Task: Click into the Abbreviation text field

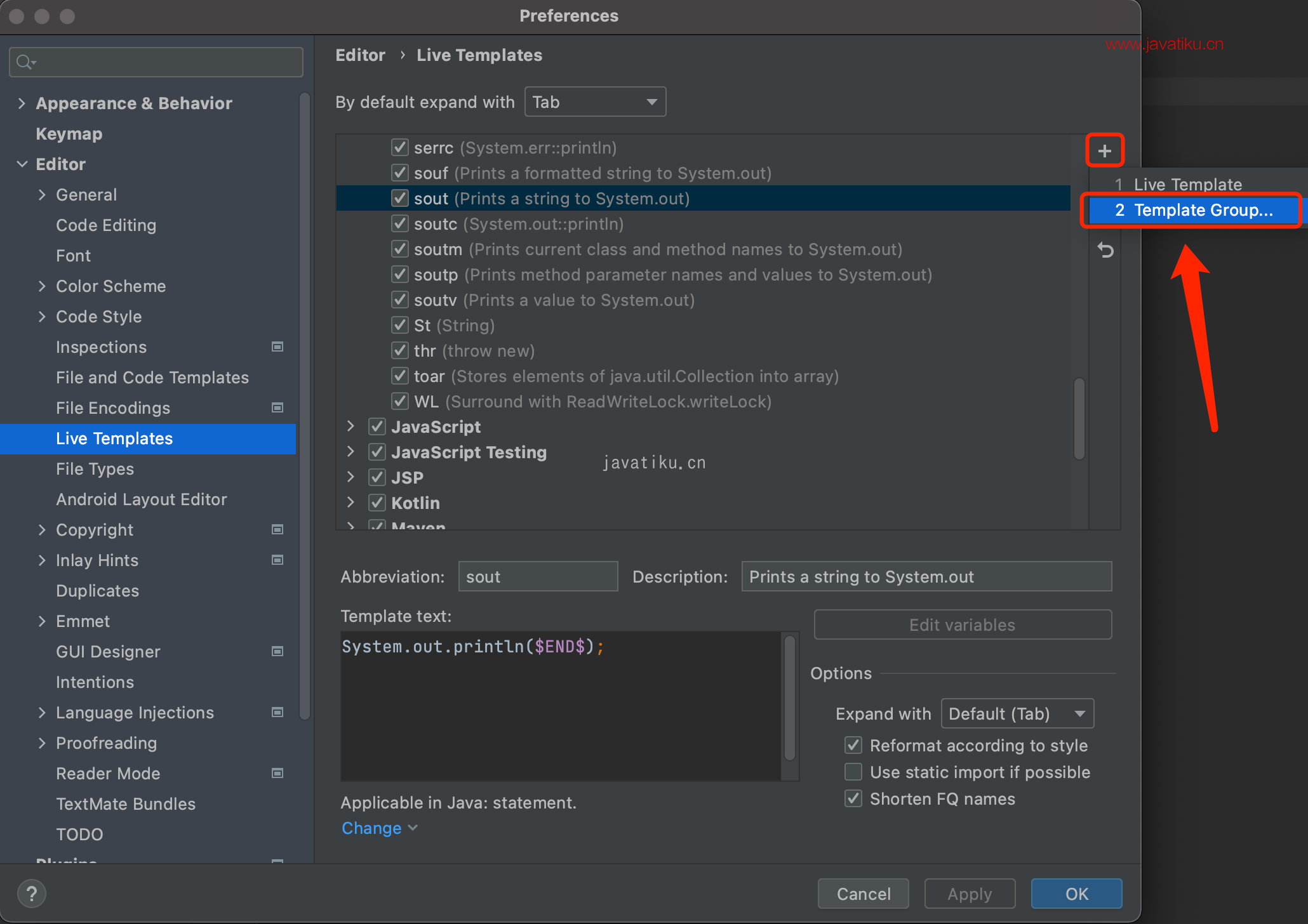Action: pos(538,577)
